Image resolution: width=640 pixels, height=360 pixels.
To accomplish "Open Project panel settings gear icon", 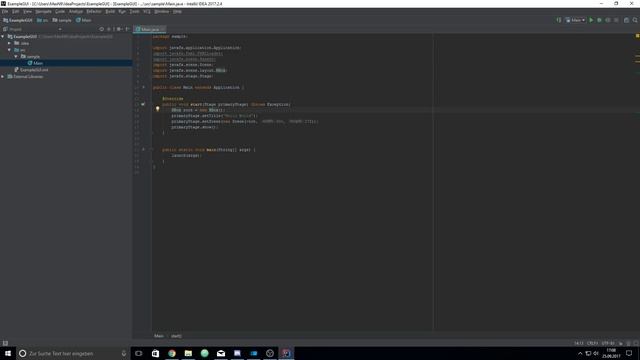I will tap(119, 29).
